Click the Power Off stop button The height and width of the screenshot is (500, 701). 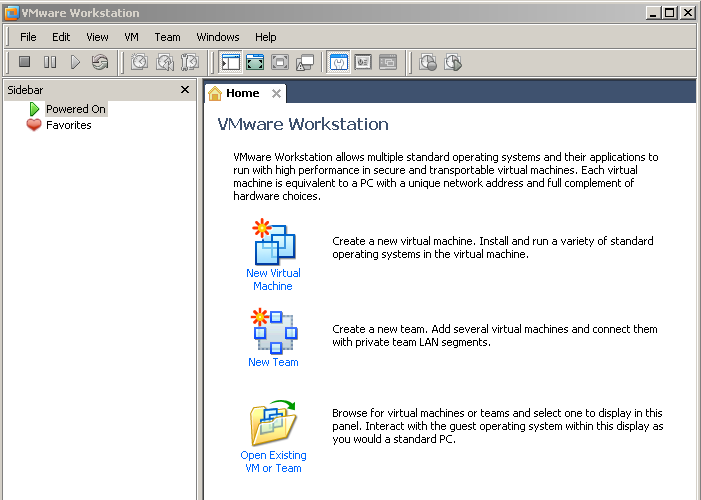25,62
